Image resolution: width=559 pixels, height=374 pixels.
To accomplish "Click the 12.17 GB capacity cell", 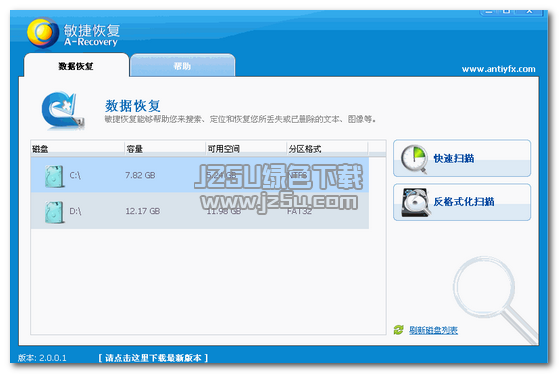I will coord(143,211).
